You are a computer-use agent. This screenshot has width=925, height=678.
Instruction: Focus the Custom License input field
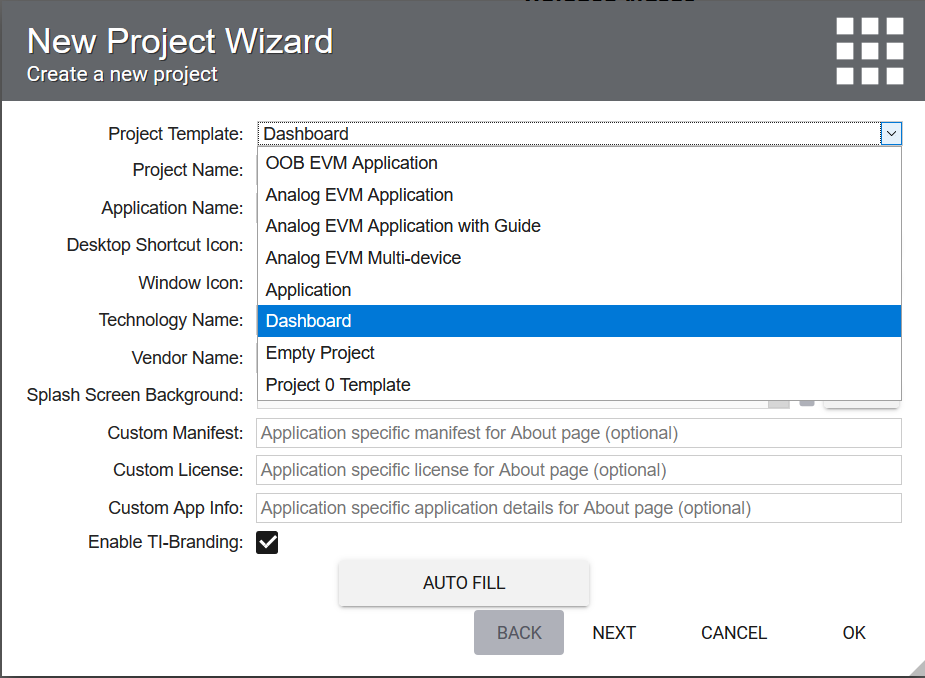point(579,470)
